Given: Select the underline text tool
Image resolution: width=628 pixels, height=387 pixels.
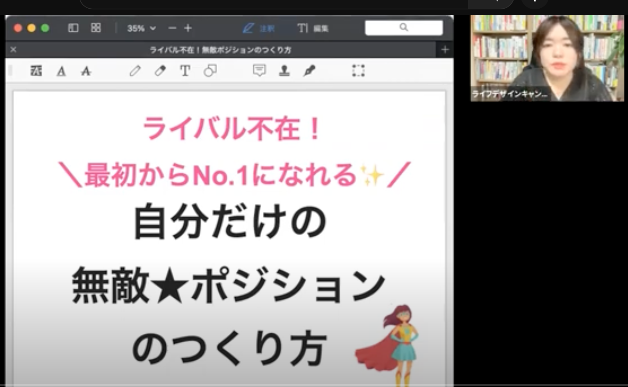Looking at the screenshot, I should click(61, 71).
